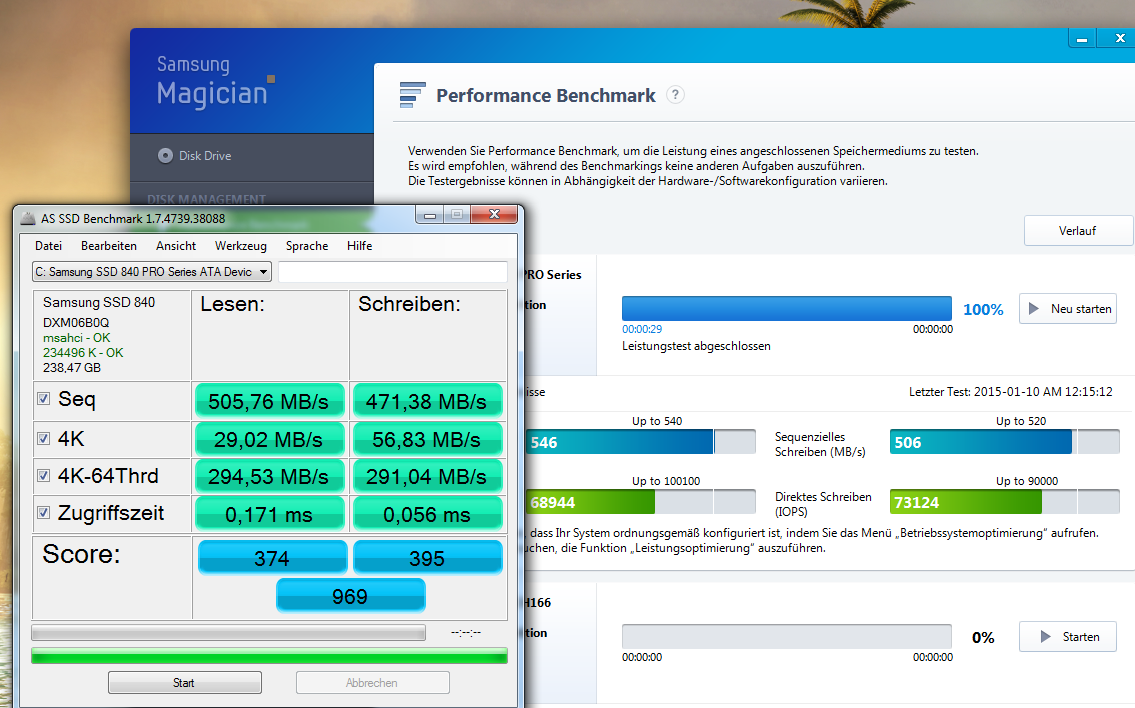Click the 238,47 GB capacity text
1135x708 pixels.
tap(72, 368)
